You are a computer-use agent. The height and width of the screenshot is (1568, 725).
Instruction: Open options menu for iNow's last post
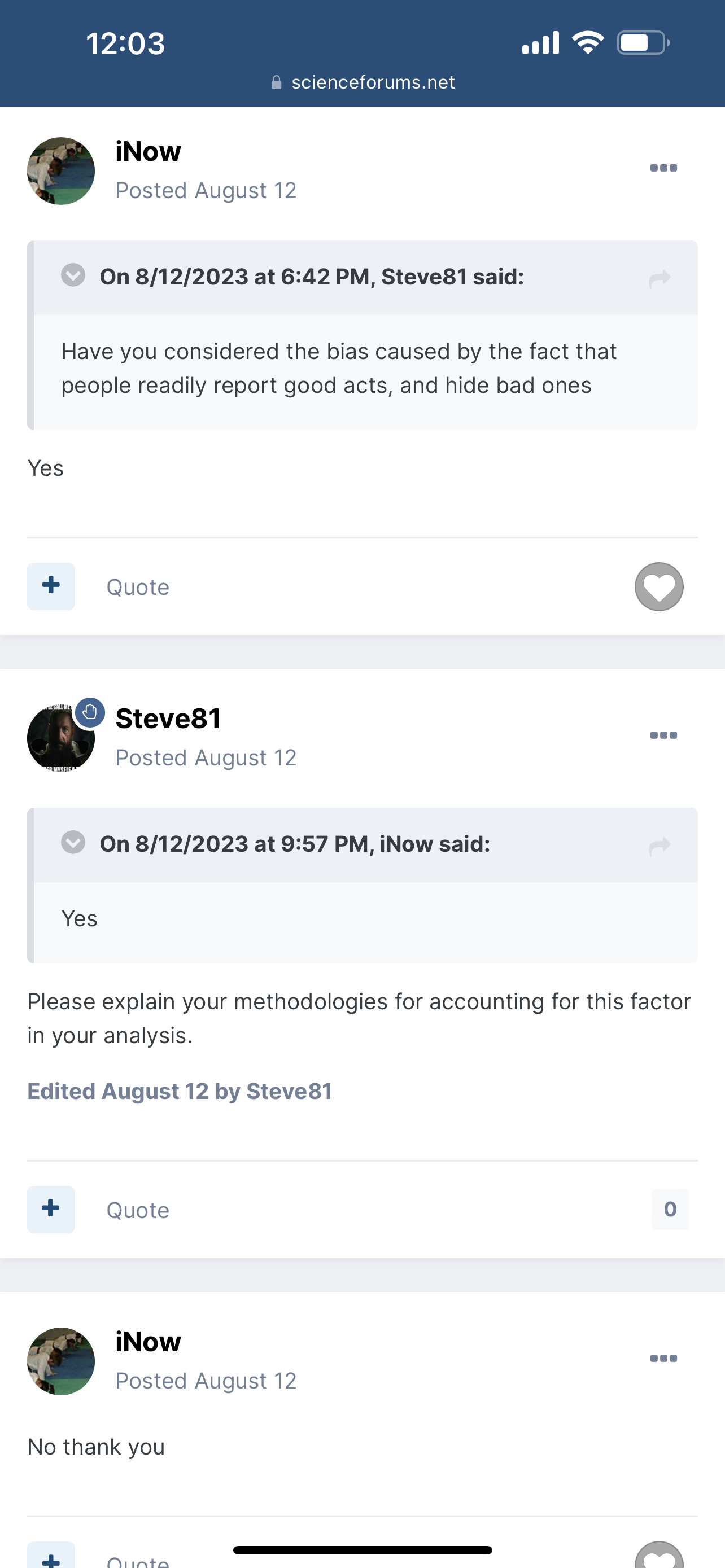663,1358
